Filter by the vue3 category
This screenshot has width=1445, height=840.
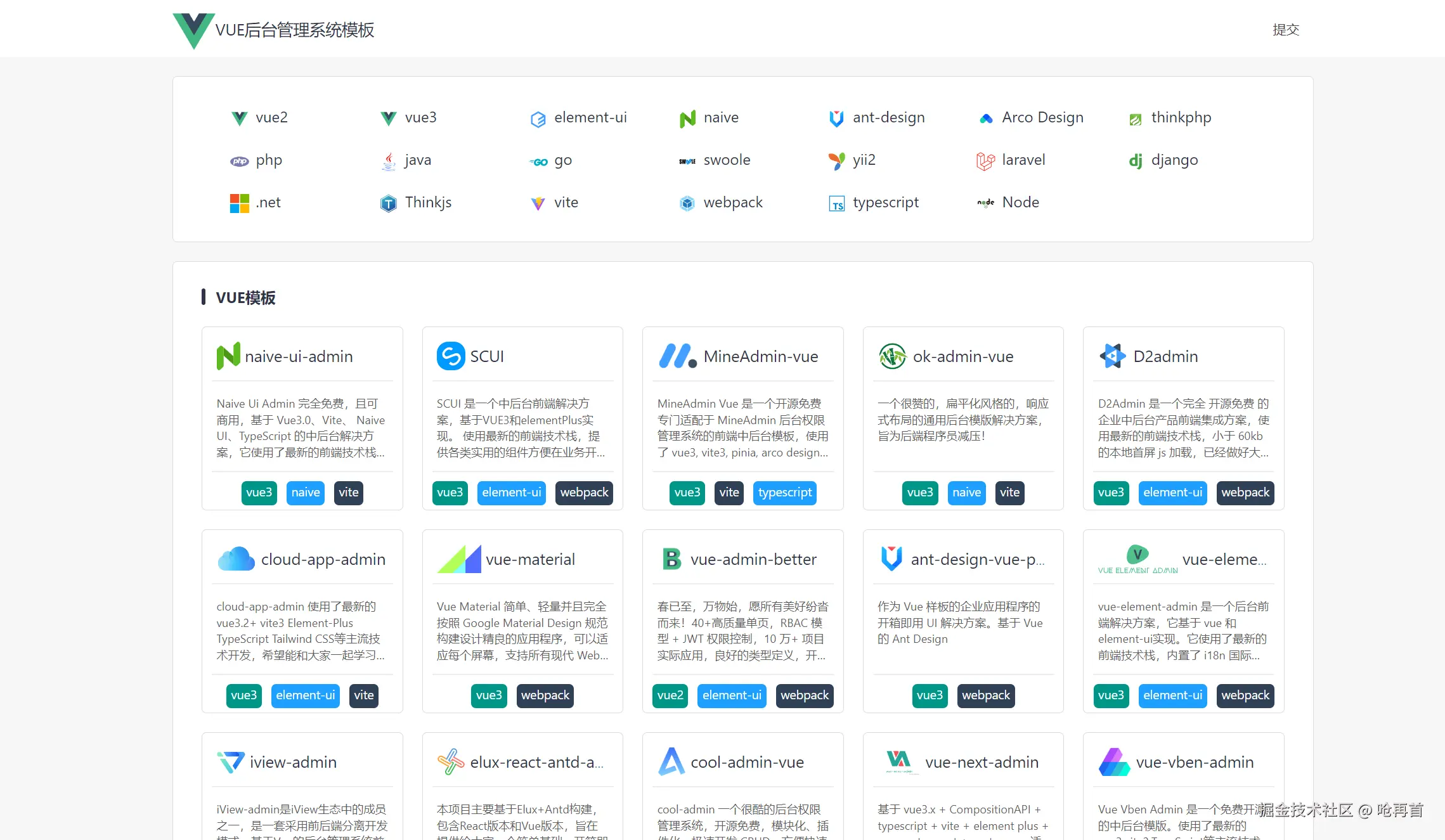(420, 117)
